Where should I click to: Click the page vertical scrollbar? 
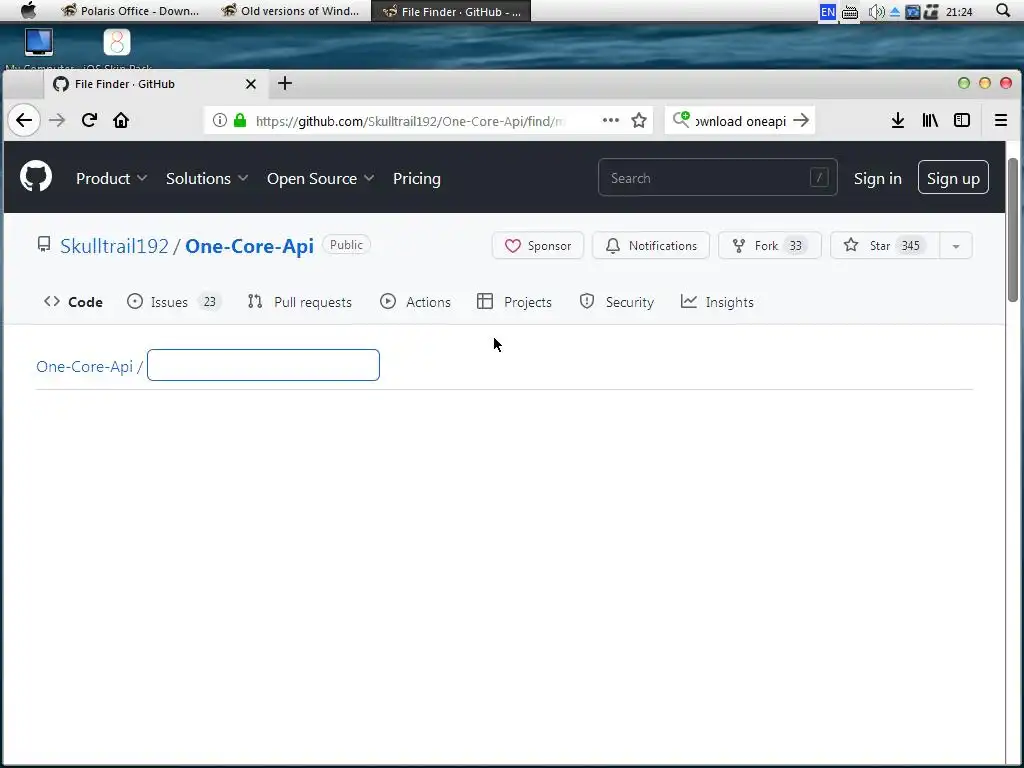tap(1013, 229)
